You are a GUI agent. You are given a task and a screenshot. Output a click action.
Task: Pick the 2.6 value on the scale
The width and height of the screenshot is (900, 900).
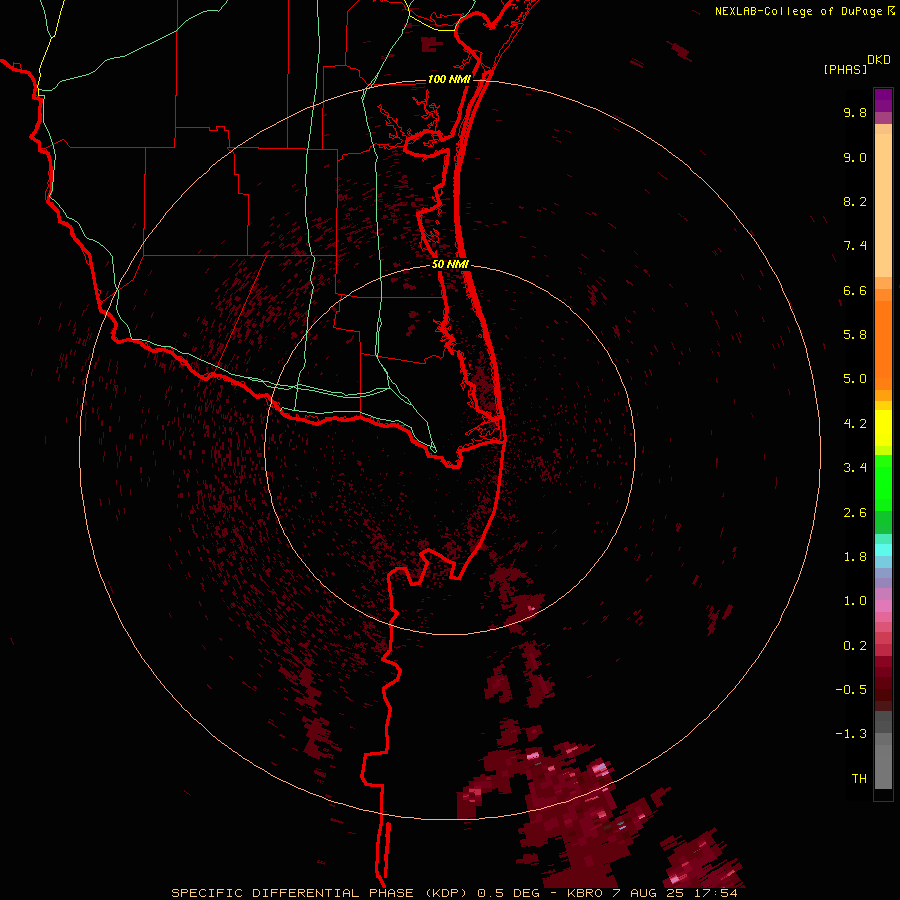[855, 513]
